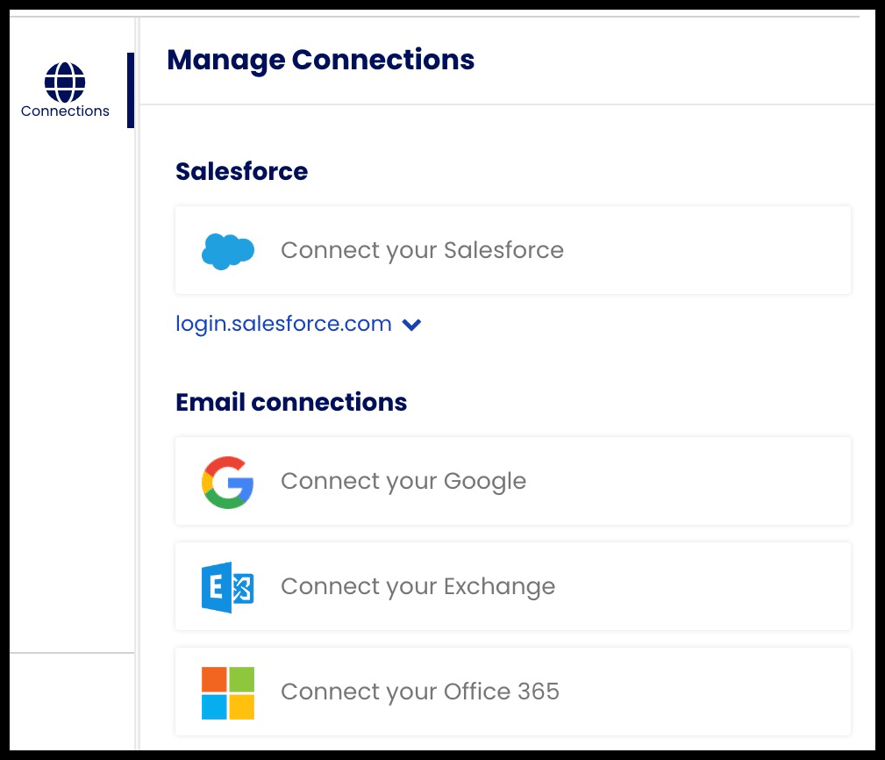
Task: Select Connect your Exchange
Action: [418, 586]
